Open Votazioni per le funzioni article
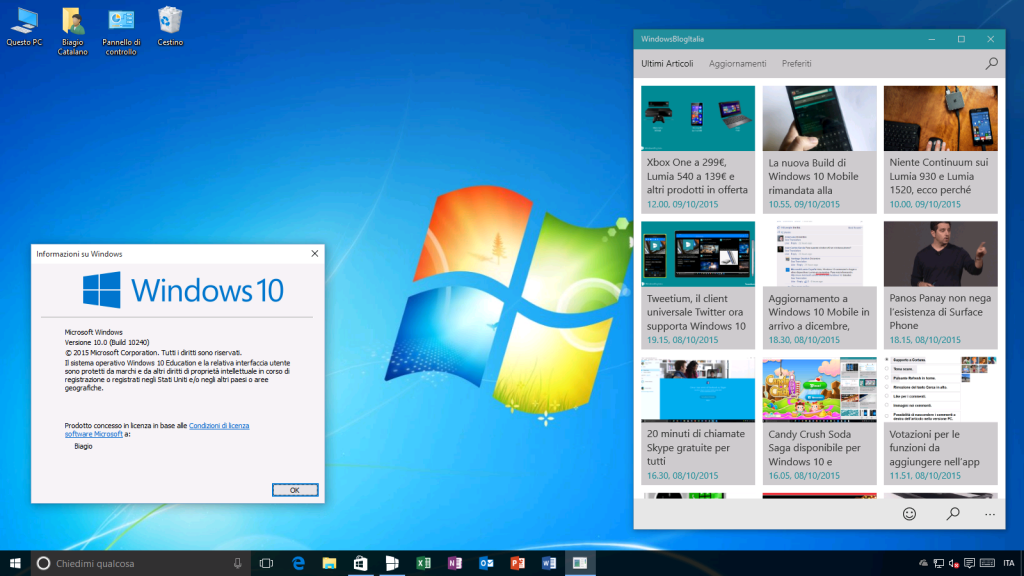1024x576 pixels. pos(940,421)
